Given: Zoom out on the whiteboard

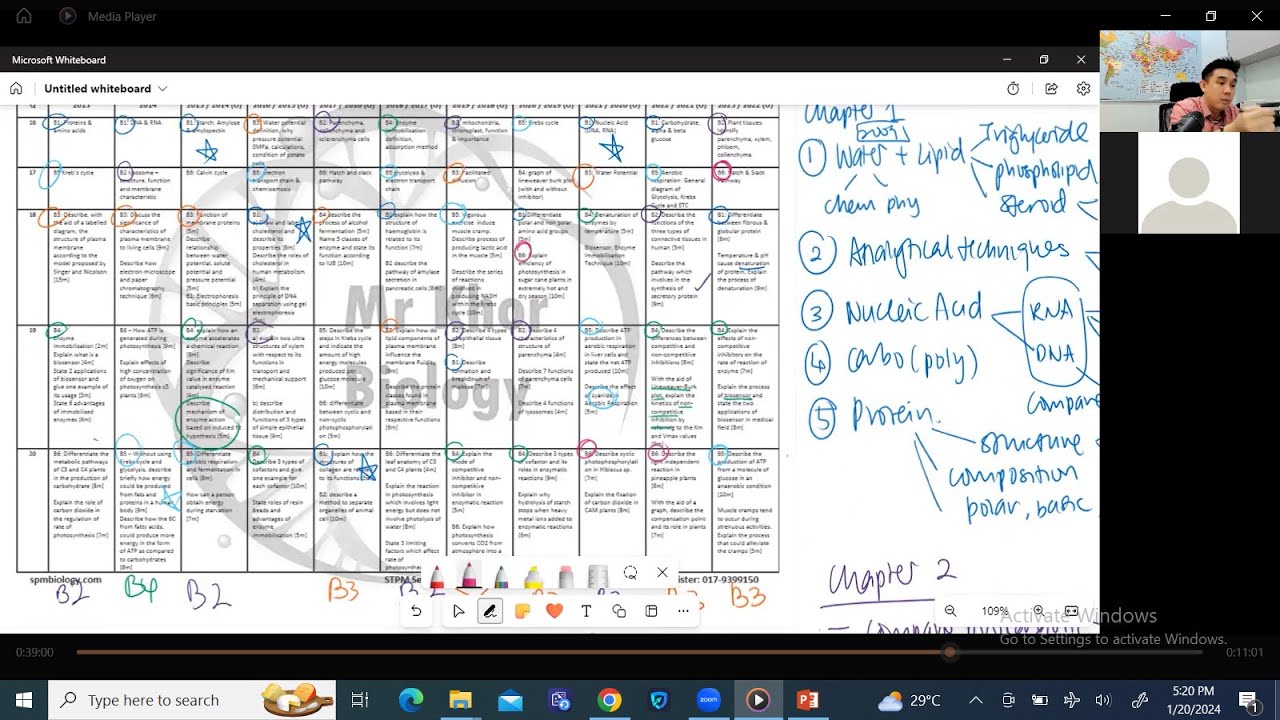Looking at the screenshot, I should (950, 611).
